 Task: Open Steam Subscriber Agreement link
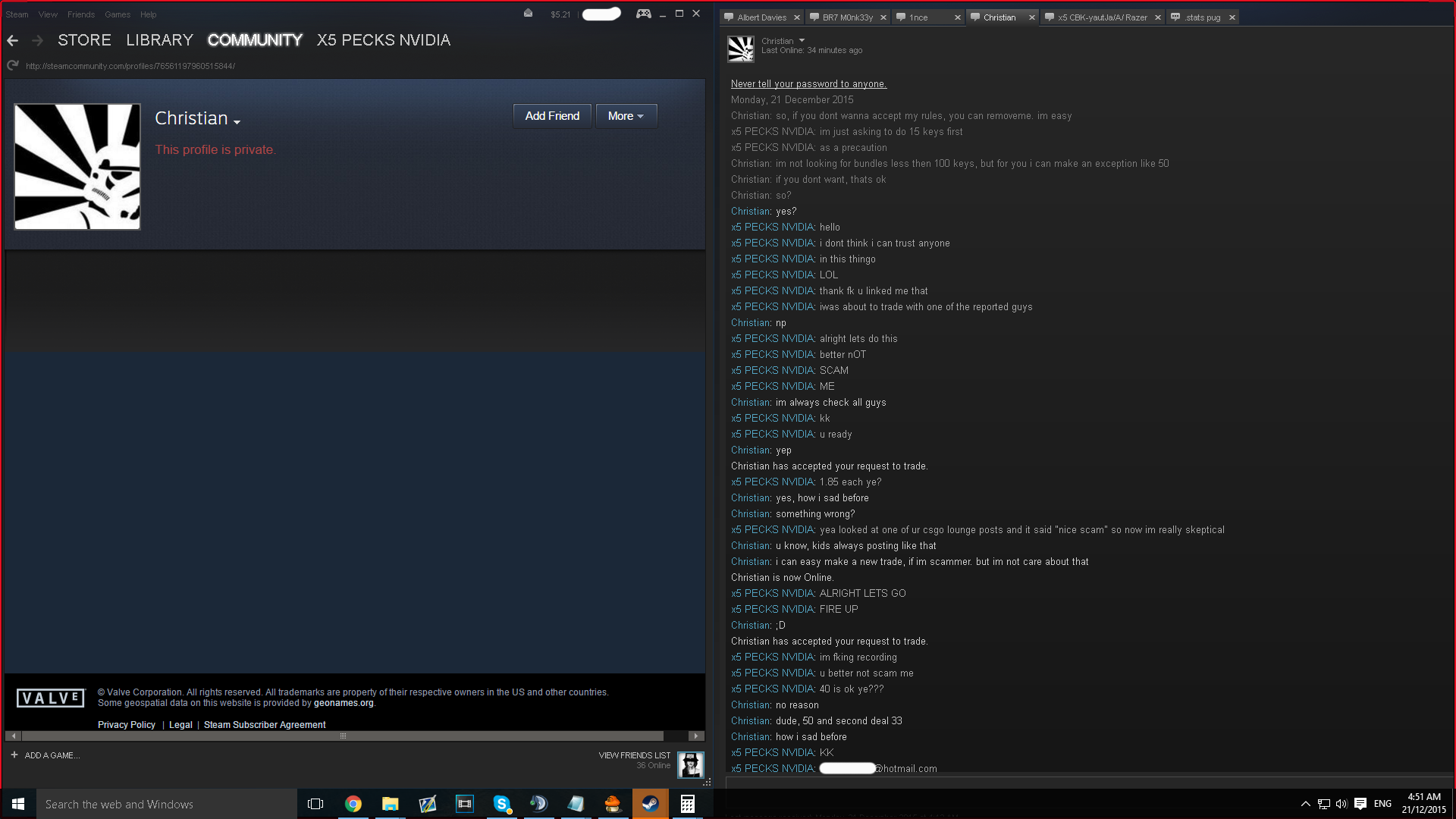[265, 725]
